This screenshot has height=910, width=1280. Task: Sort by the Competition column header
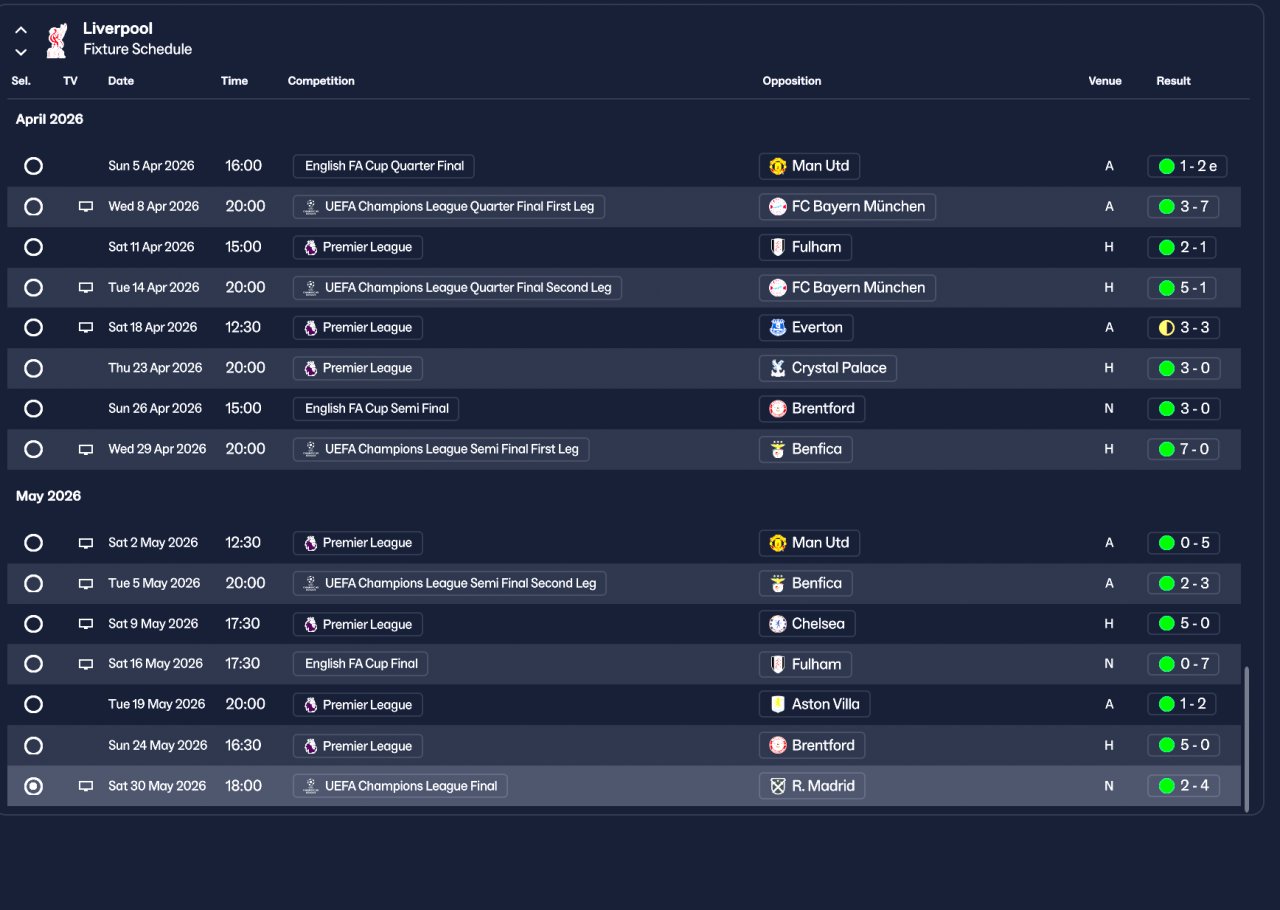[x=321, y=81]
